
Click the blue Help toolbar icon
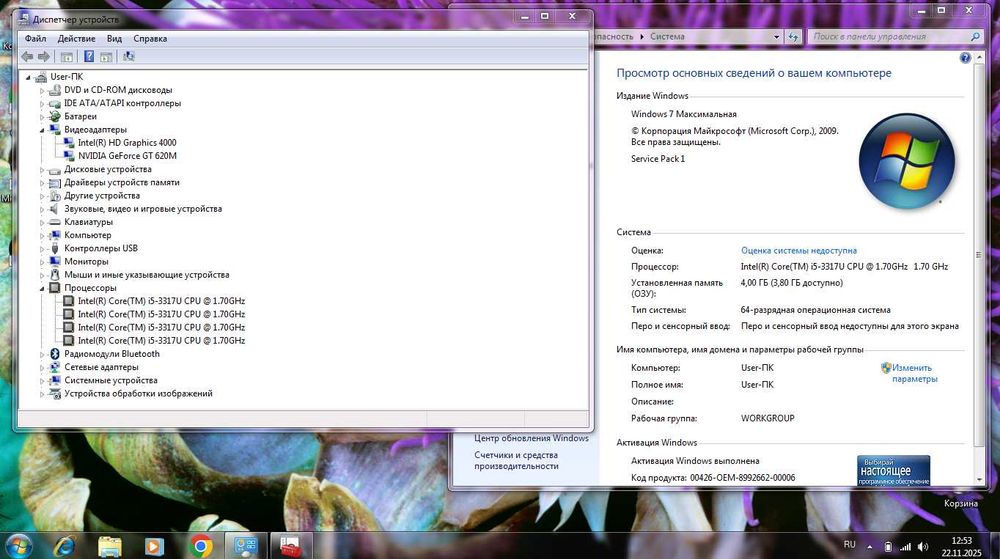tap(89, 57)
